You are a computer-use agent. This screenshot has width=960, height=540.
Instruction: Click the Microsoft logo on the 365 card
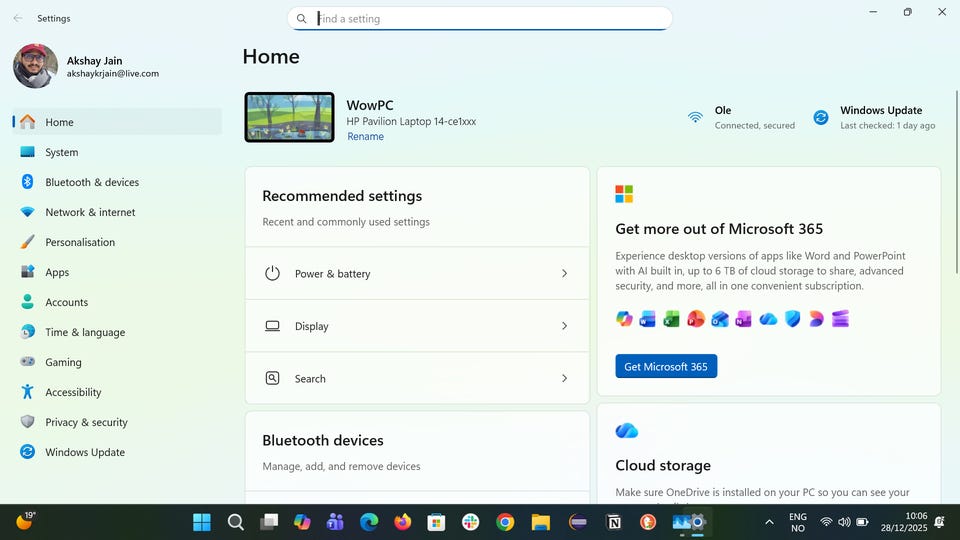click(624, 194)
